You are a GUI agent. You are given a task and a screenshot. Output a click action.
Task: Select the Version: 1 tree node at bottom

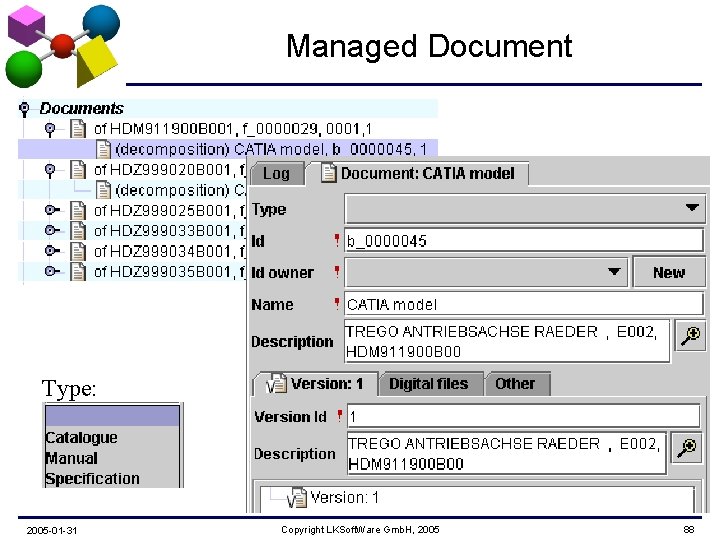[x=344, y=497]
